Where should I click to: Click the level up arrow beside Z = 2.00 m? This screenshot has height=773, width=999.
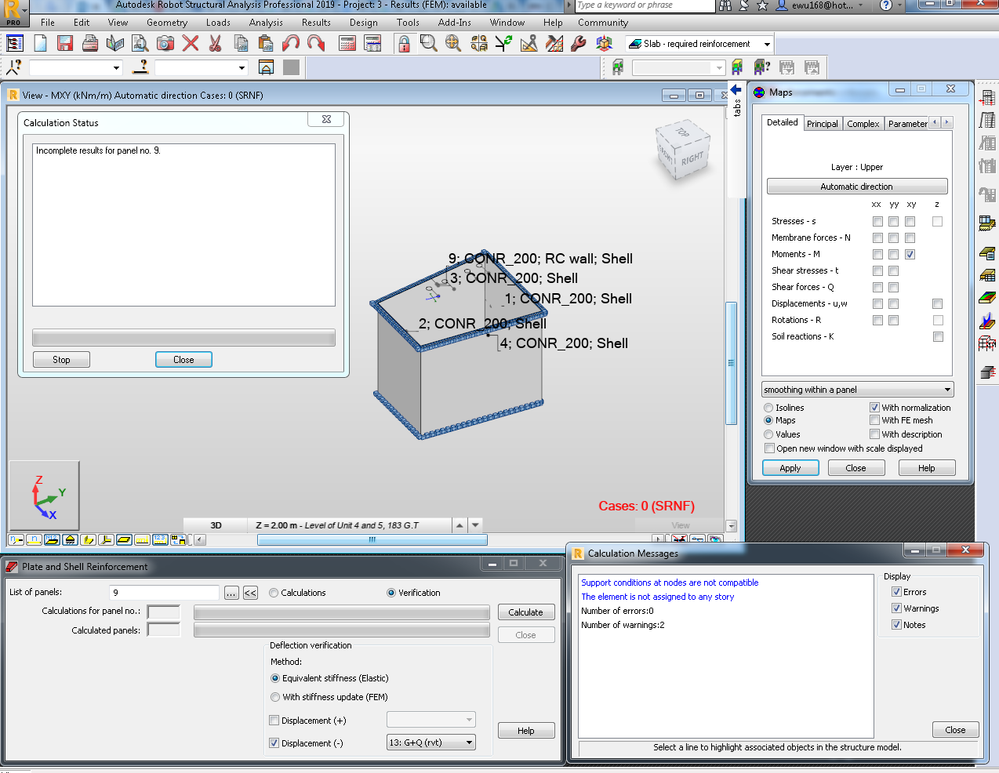coord(459,526)
